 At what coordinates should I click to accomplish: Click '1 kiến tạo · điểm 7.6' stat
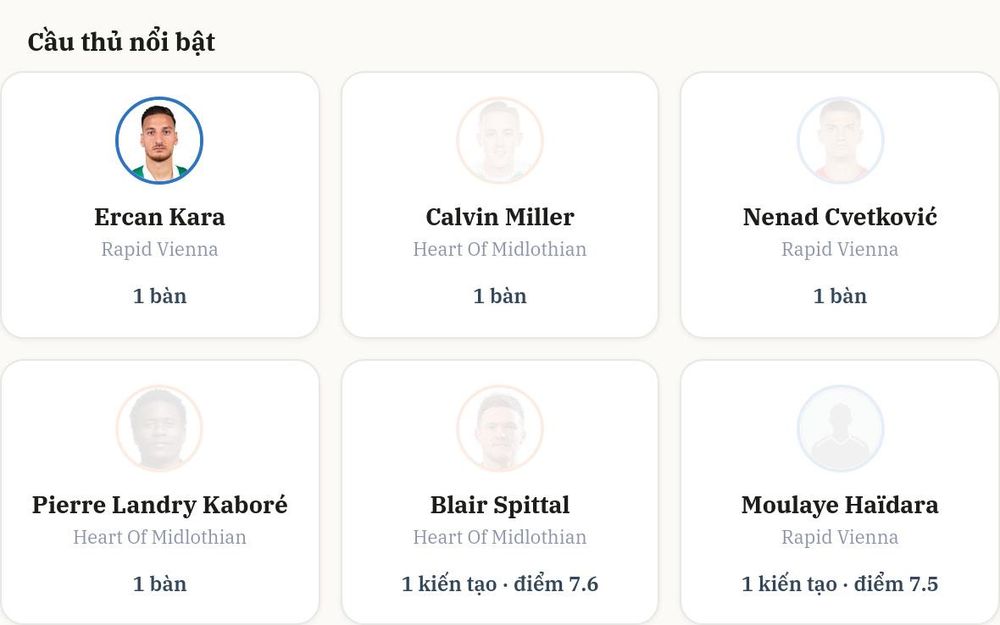click(x=500, y=584)
